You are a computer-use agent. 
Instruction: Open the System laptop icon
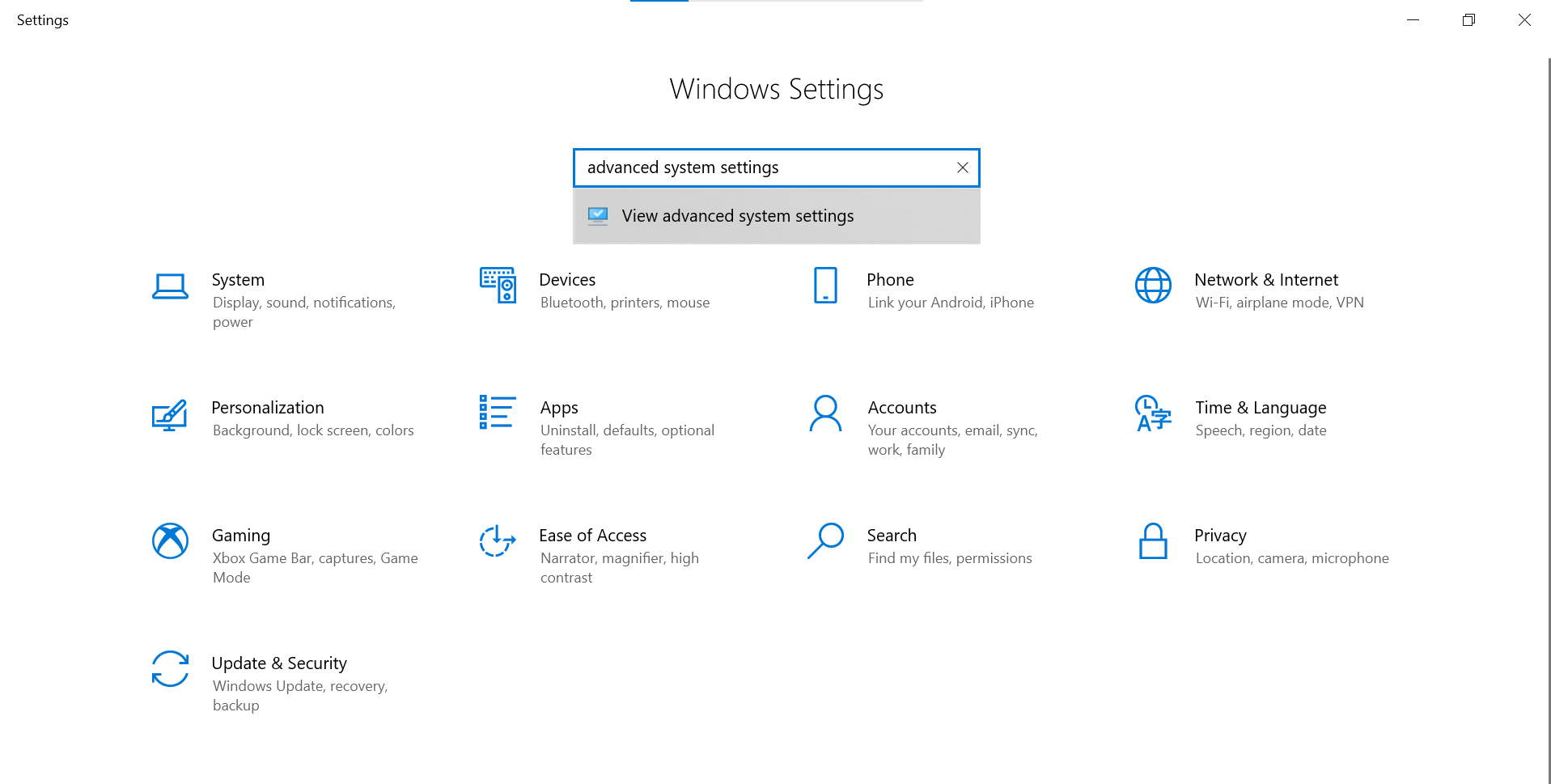(170, 286)
